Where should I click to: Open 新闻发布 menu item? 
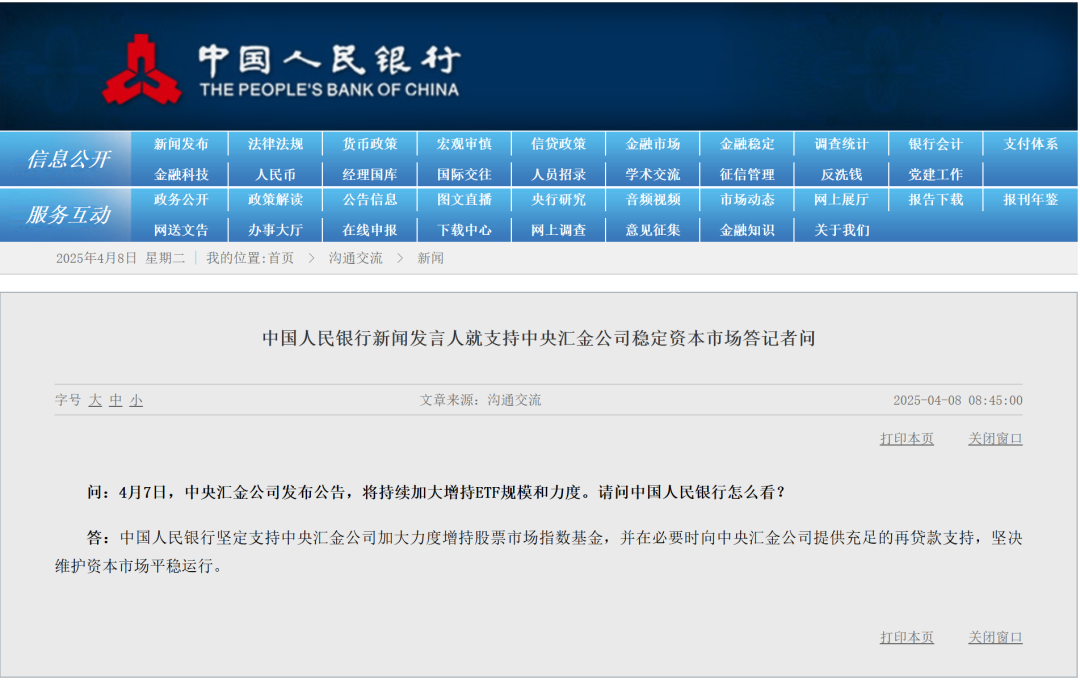181,144
